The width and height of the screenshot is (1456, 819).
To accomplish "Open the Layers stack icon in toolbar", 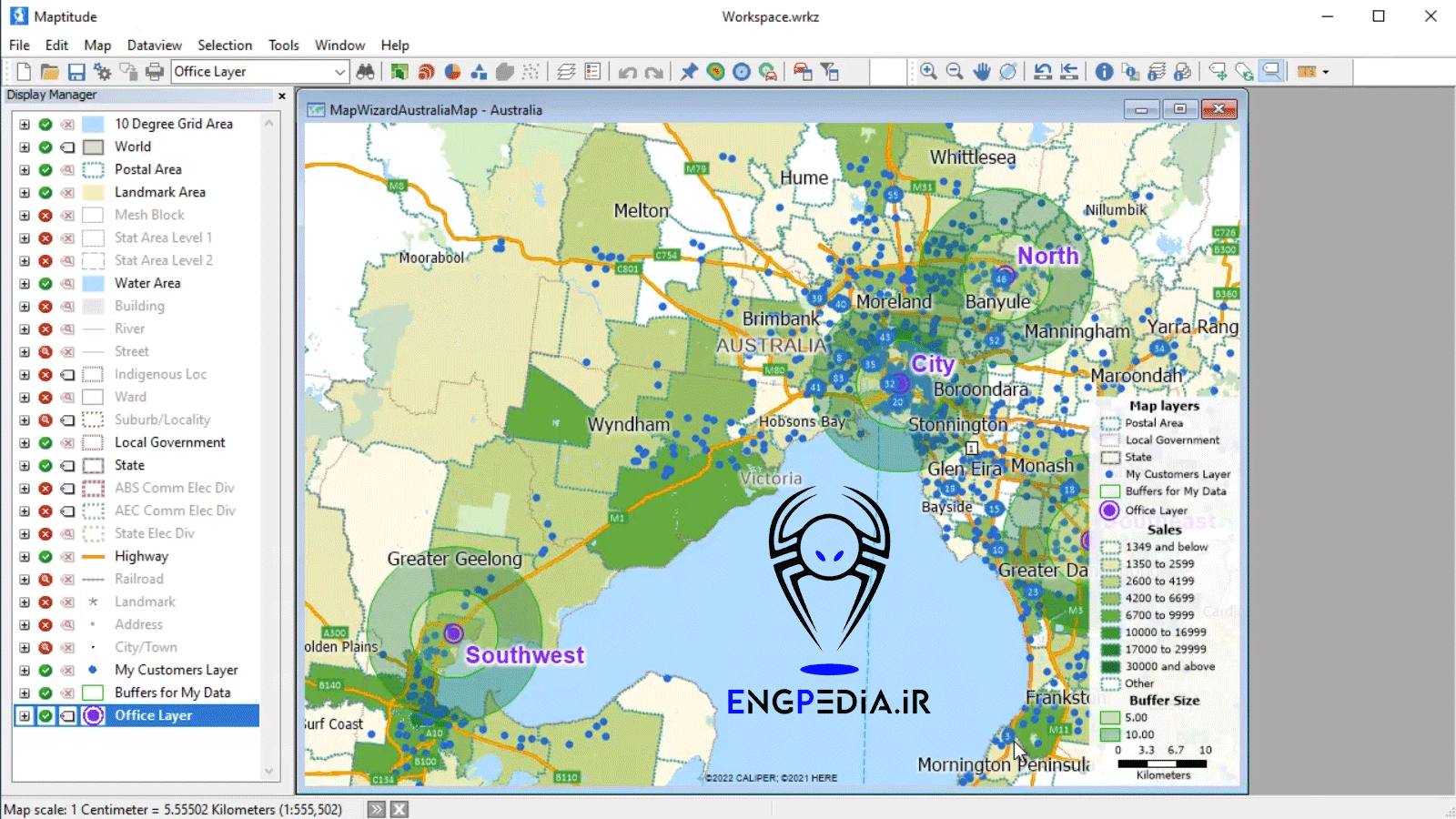I will pyautogui.click(x=566, y=72).
